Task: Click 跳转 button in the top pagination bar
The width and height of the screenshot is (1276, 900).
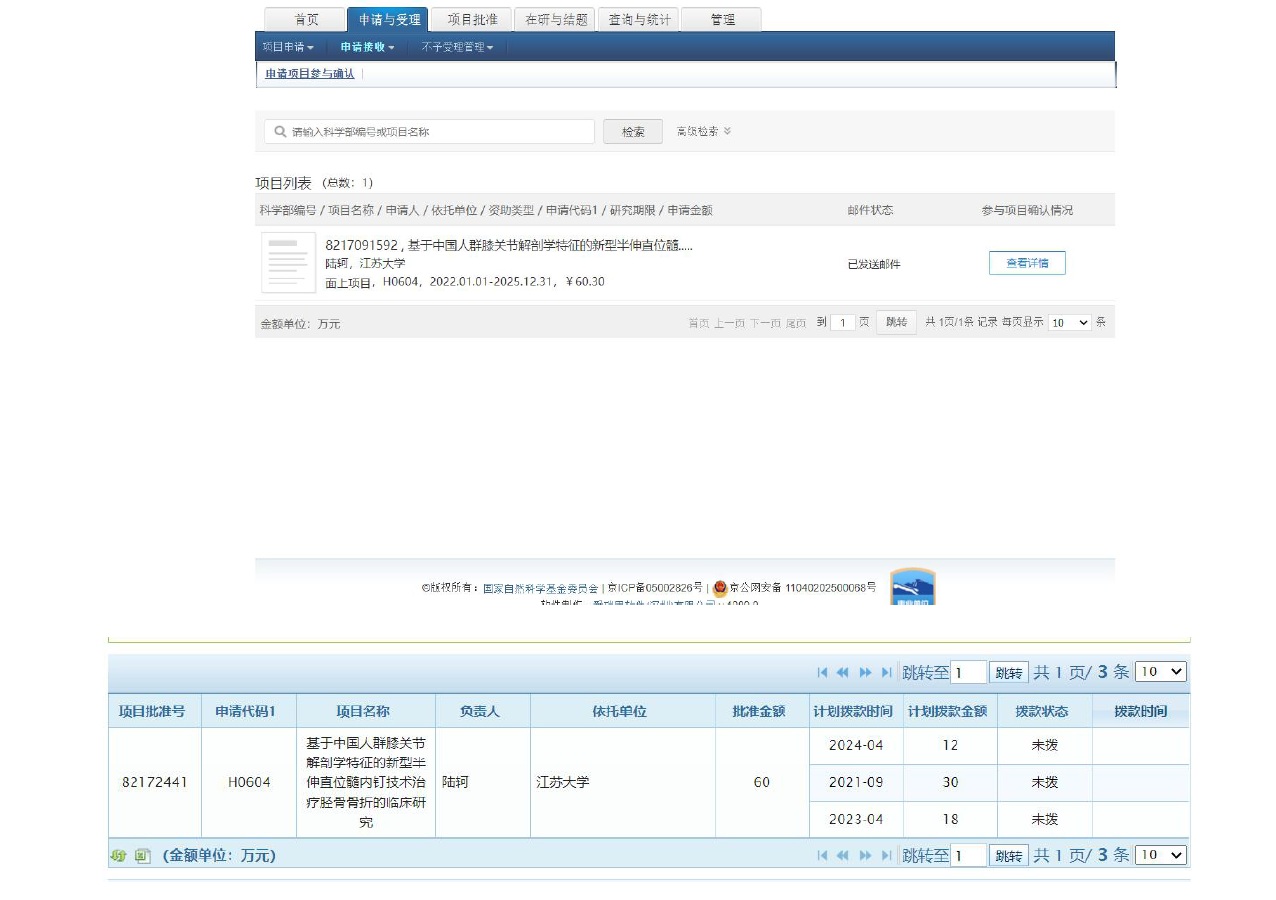Action: 1009,673
